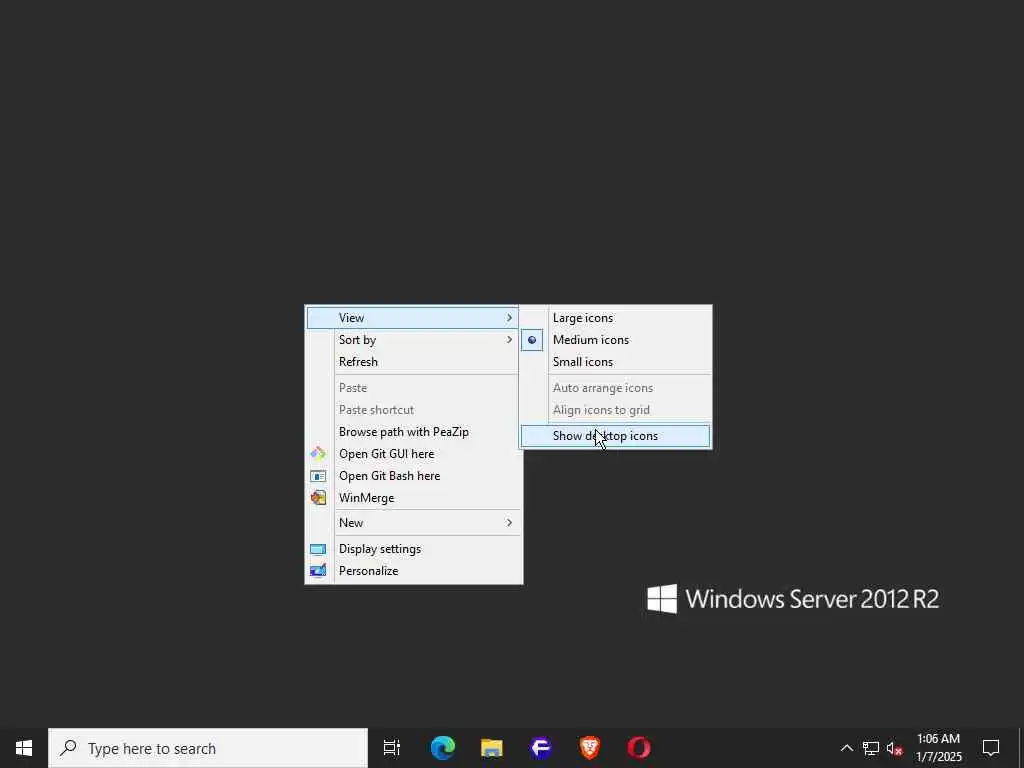Click the taskbar search box
Screen dimensions: 1024x768
[x=208, y=748]
